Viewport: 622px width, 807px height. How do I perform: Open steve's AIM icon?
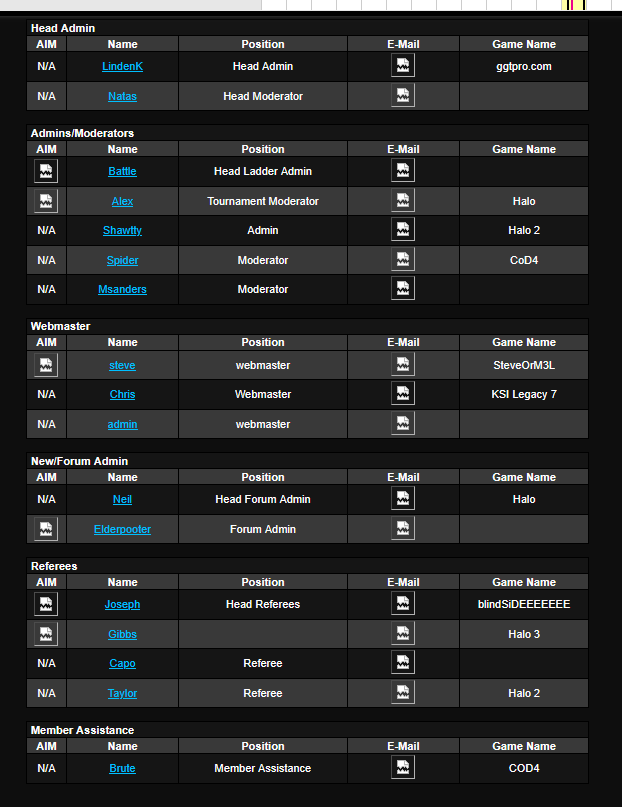click(46, 365)
